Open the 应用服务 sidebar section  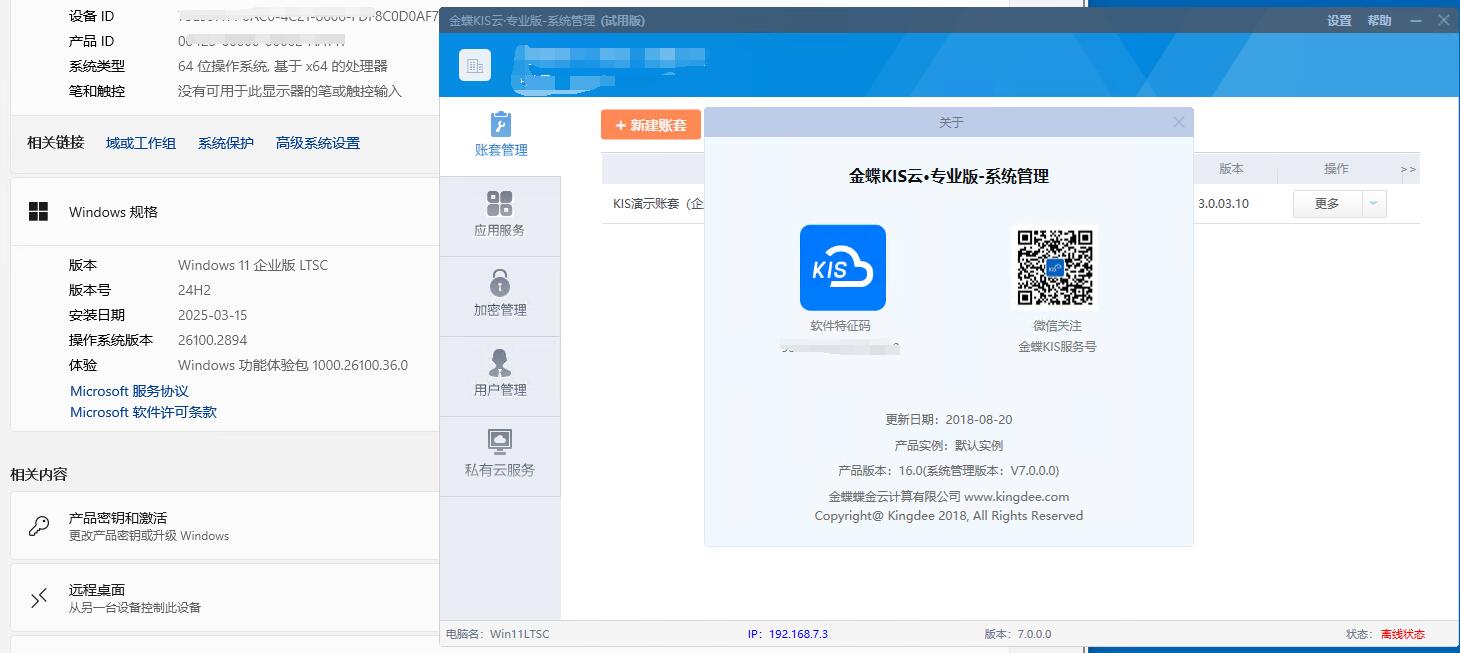tap(500, 216)
